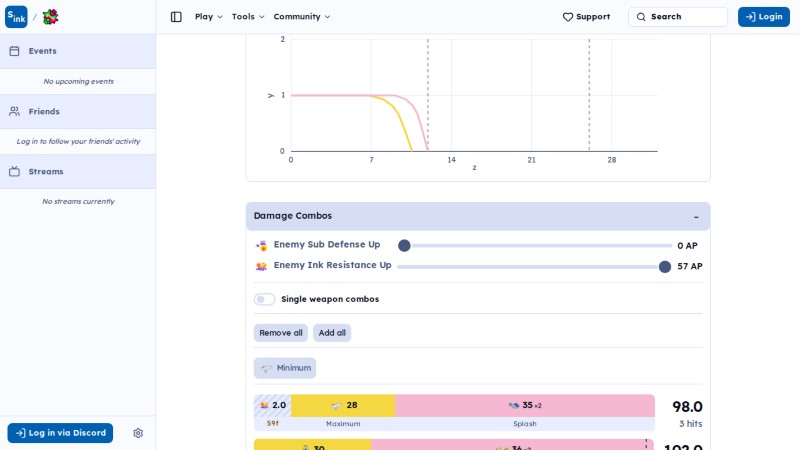Expand the Play menu
The width and height of the screenshot is (800, 450).
click(209, 17)
